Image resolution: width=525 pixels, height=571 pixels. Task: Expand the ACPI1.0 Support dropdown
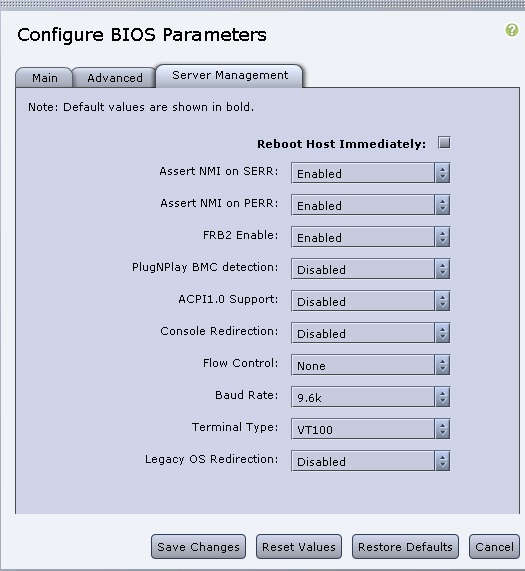pyautogui.click(x=371, y=301)
